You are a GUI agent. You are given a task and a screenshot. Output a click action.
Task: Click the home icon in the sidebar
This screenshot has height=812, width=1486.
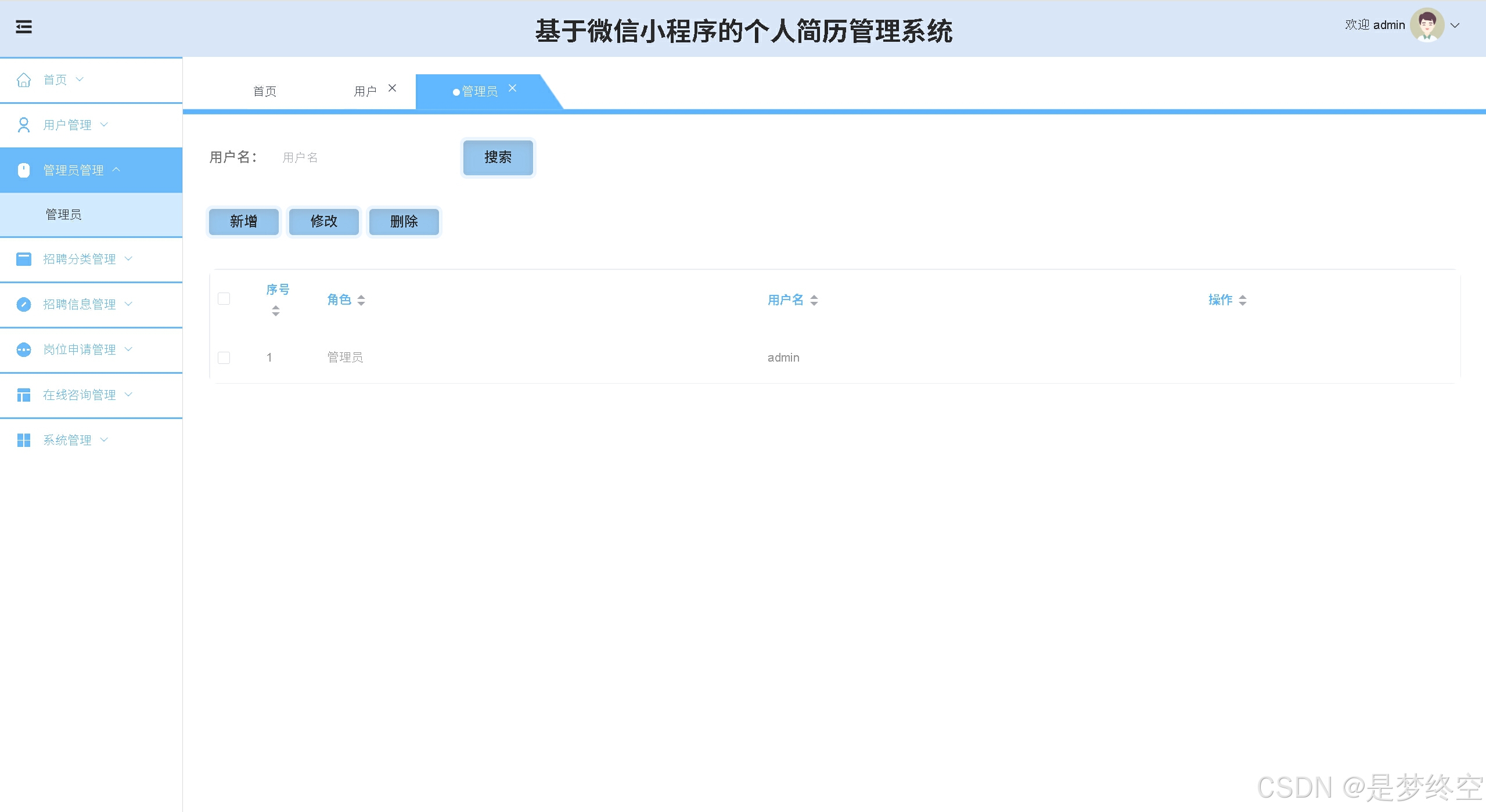pos(24,80)
